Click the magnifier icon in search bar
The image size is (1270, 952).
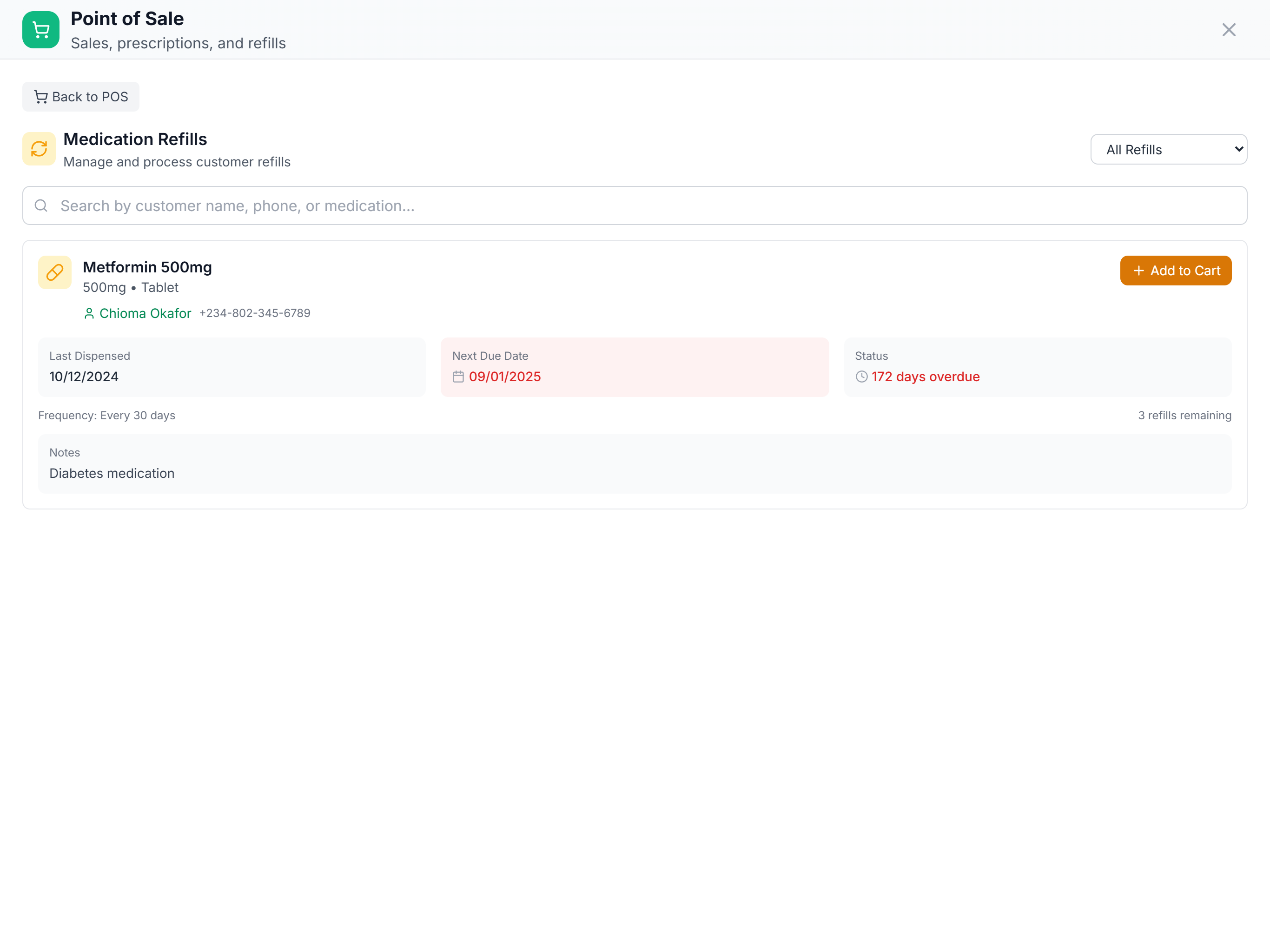tap(41, 205)
